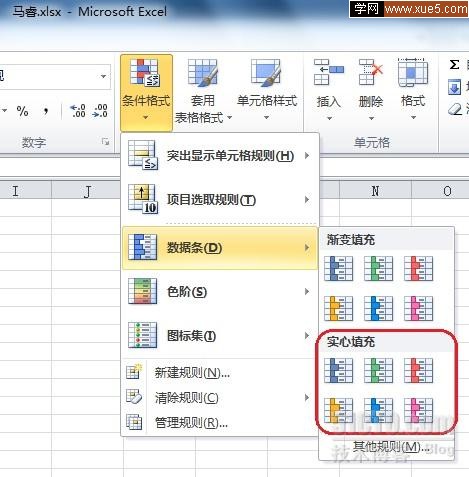Expand the 单元格样式 dropdown arrow
This screenshot has width=469, height=477.
click(x=266, y=117)
